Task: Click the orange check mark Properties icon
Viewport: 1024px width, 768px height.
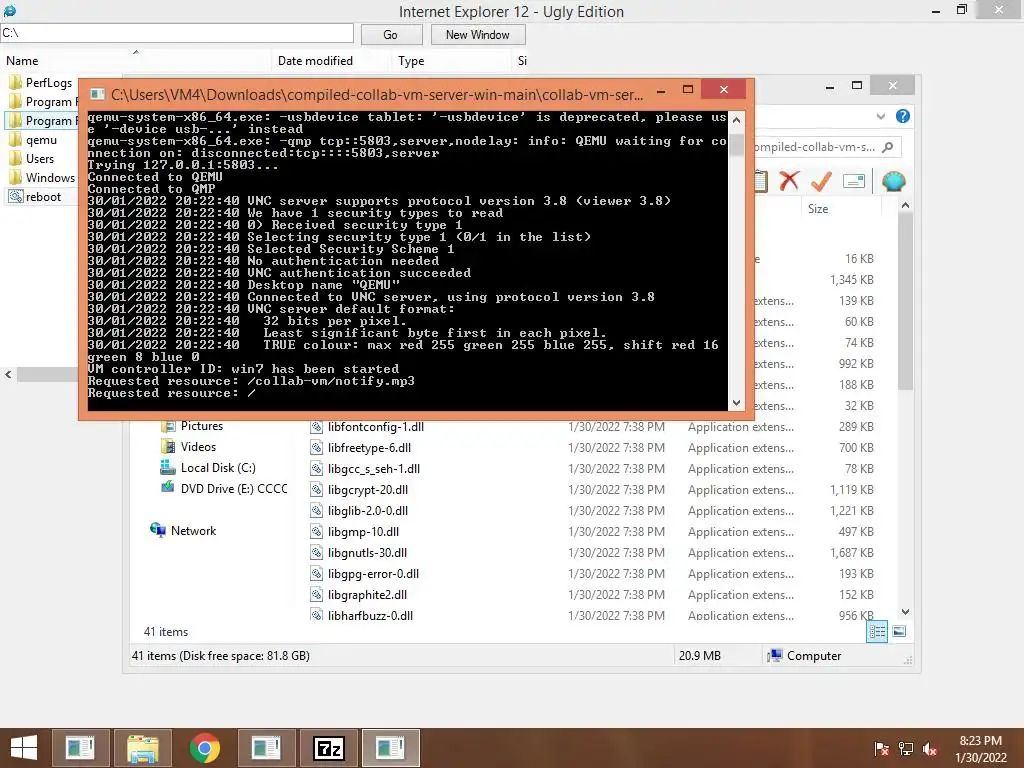Action: pos(821,181)
